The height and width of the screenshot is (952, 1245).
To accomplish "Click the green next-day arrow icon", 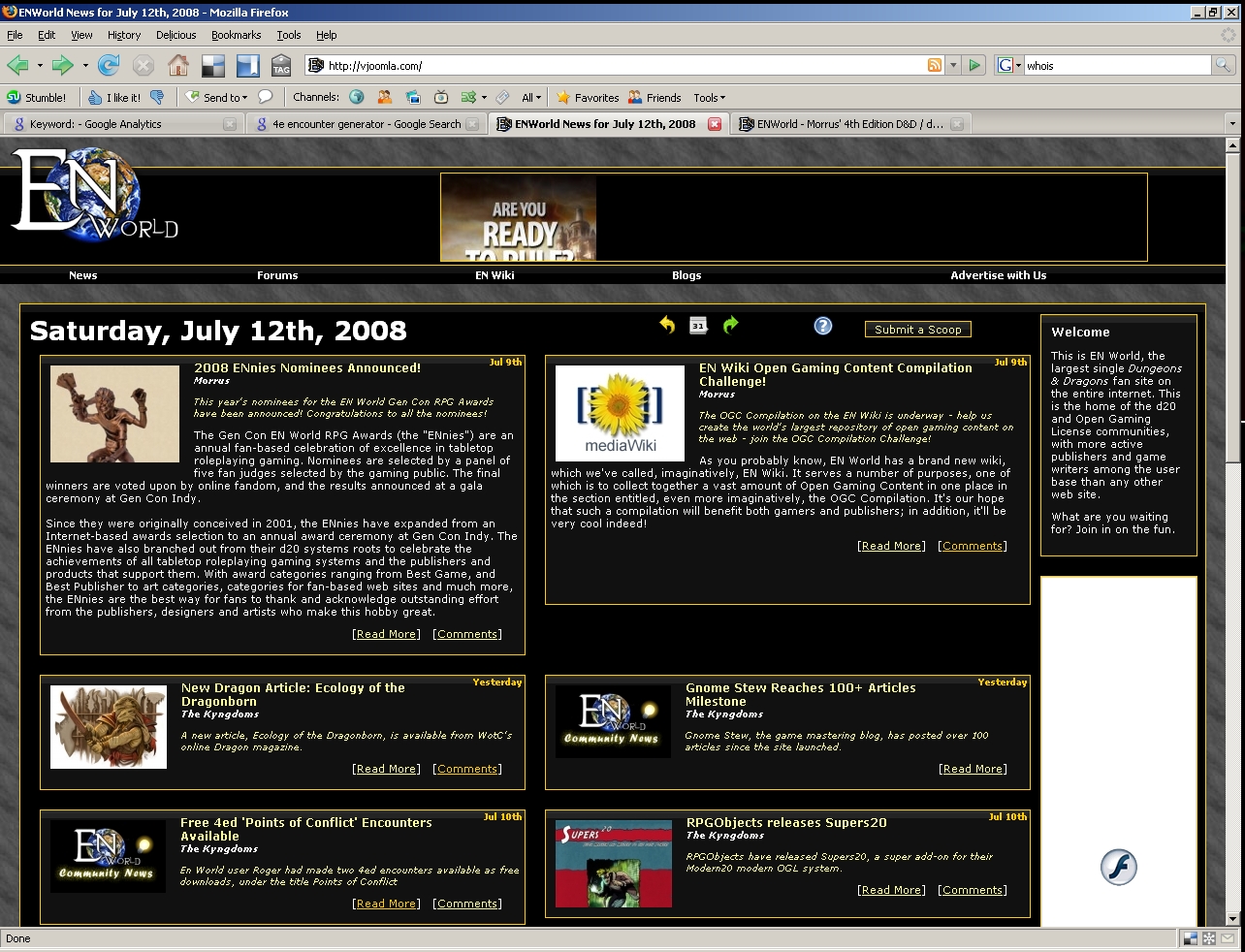I will (x=730, y=325).
